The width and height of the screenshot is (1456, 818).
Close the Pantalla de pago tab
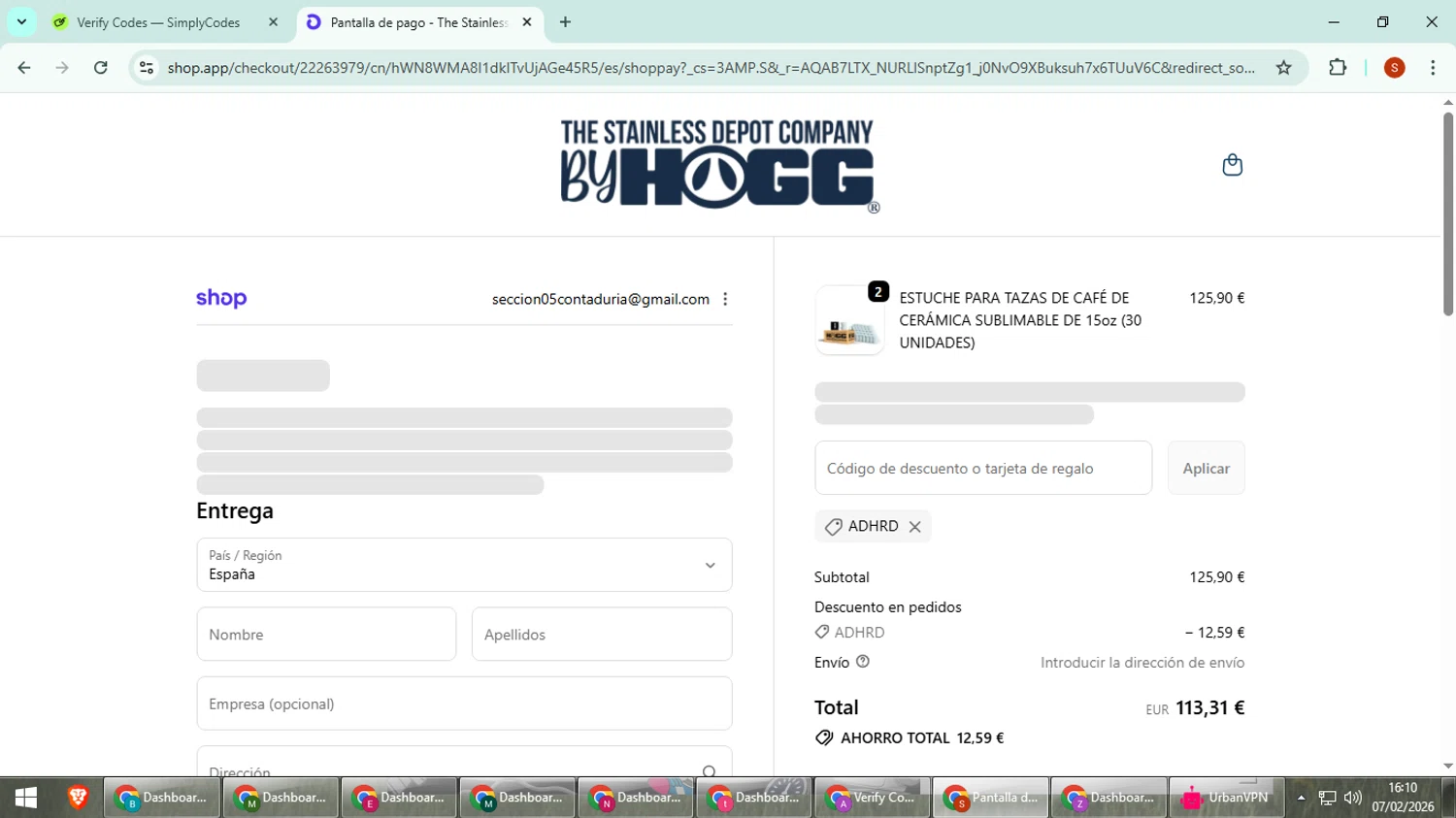(x=527, y=22)
